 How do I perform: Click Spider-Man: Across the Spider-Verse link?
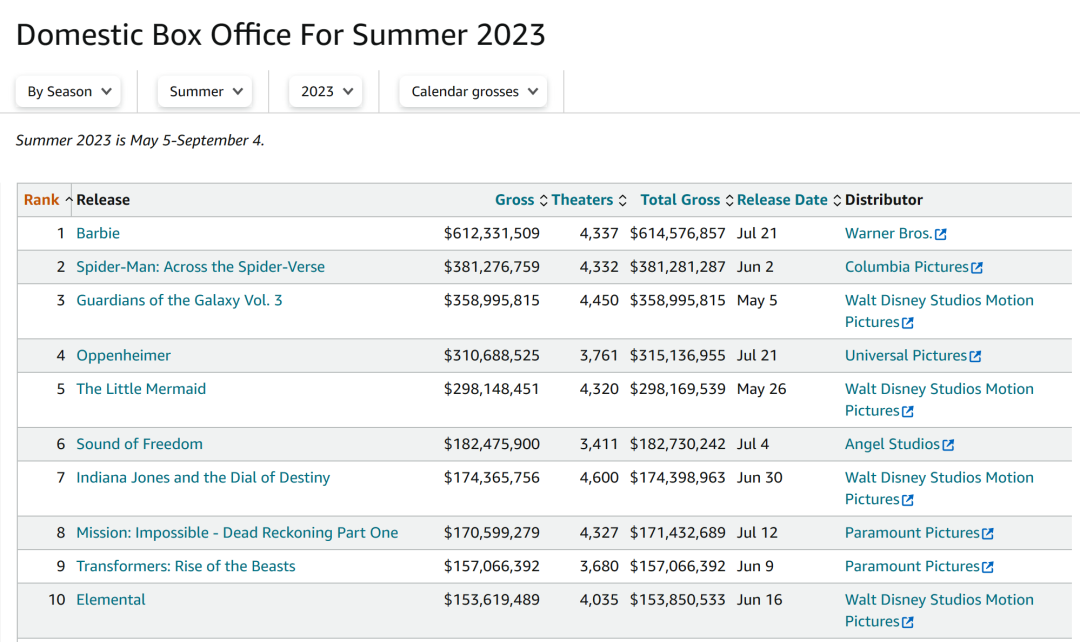tap(200, 267)
